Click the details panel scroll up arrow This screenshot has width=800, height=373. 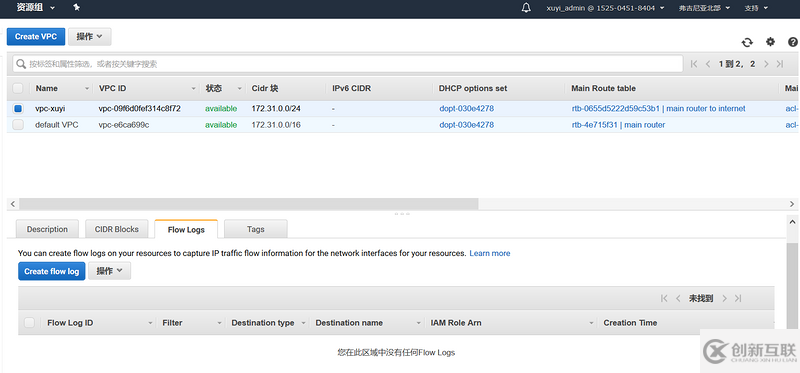792,222
